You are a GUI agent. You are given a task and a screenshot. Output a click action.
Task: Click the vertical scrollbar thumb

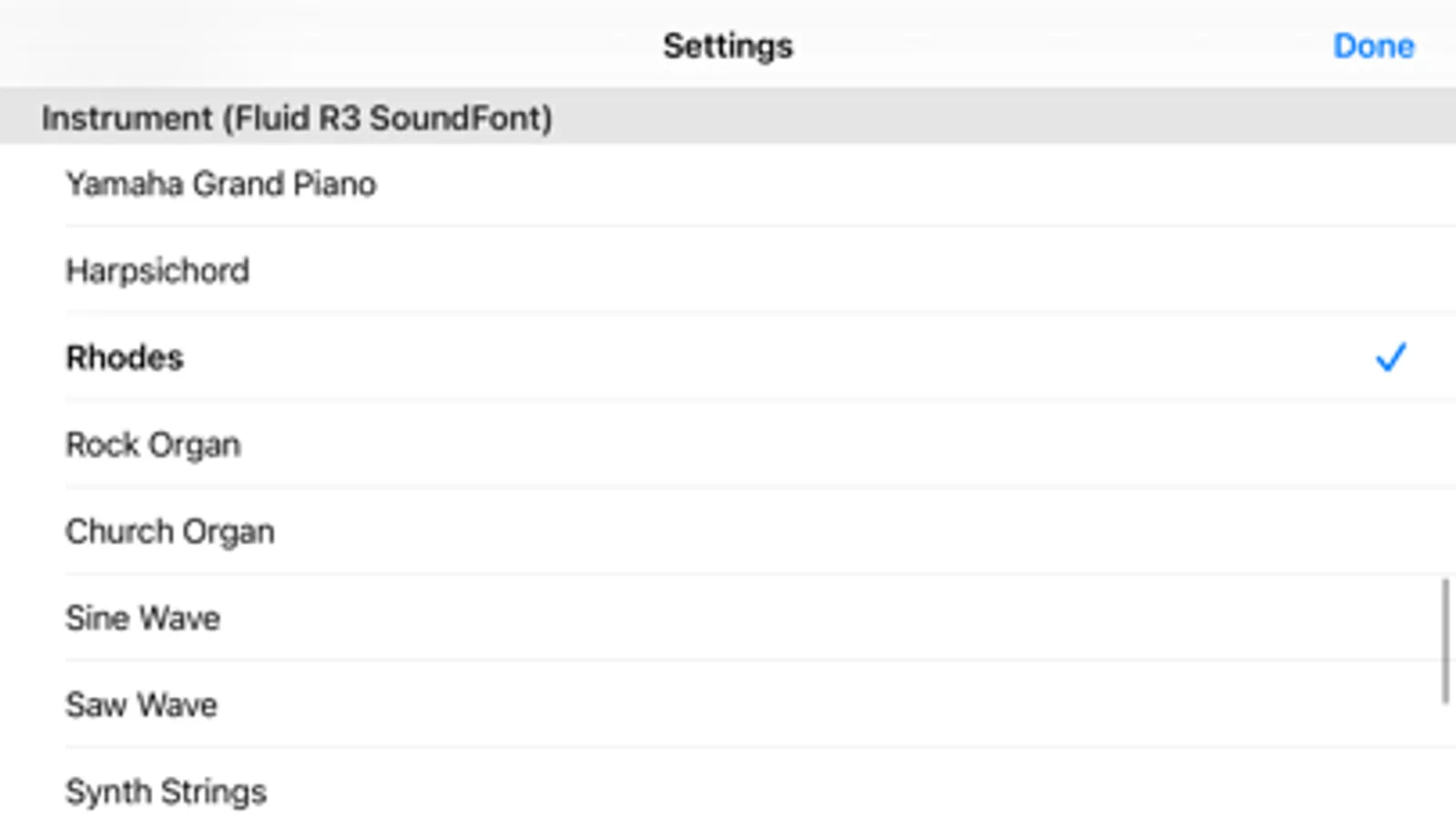(1445, 641)
